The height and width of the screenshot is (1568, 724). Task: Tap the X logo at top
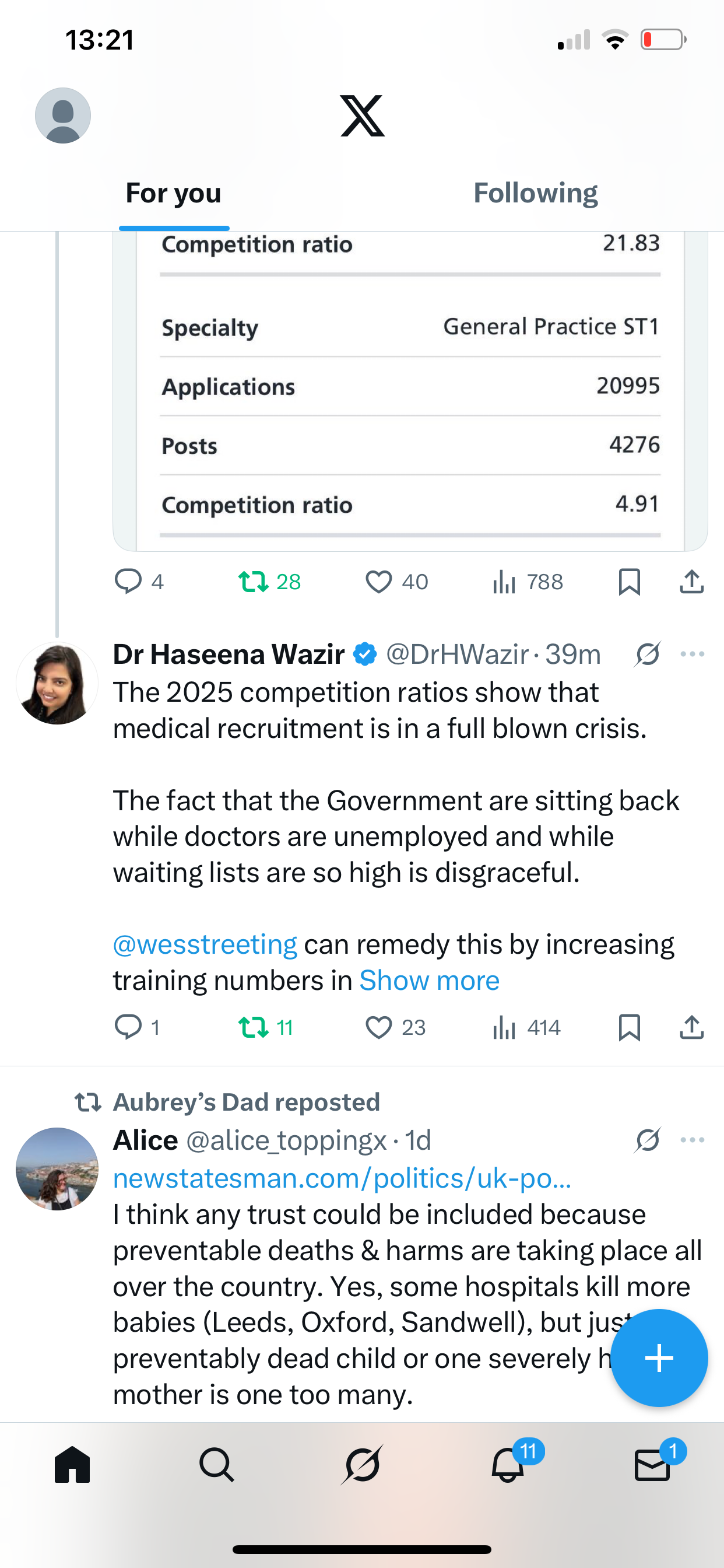tap(362, 116)
